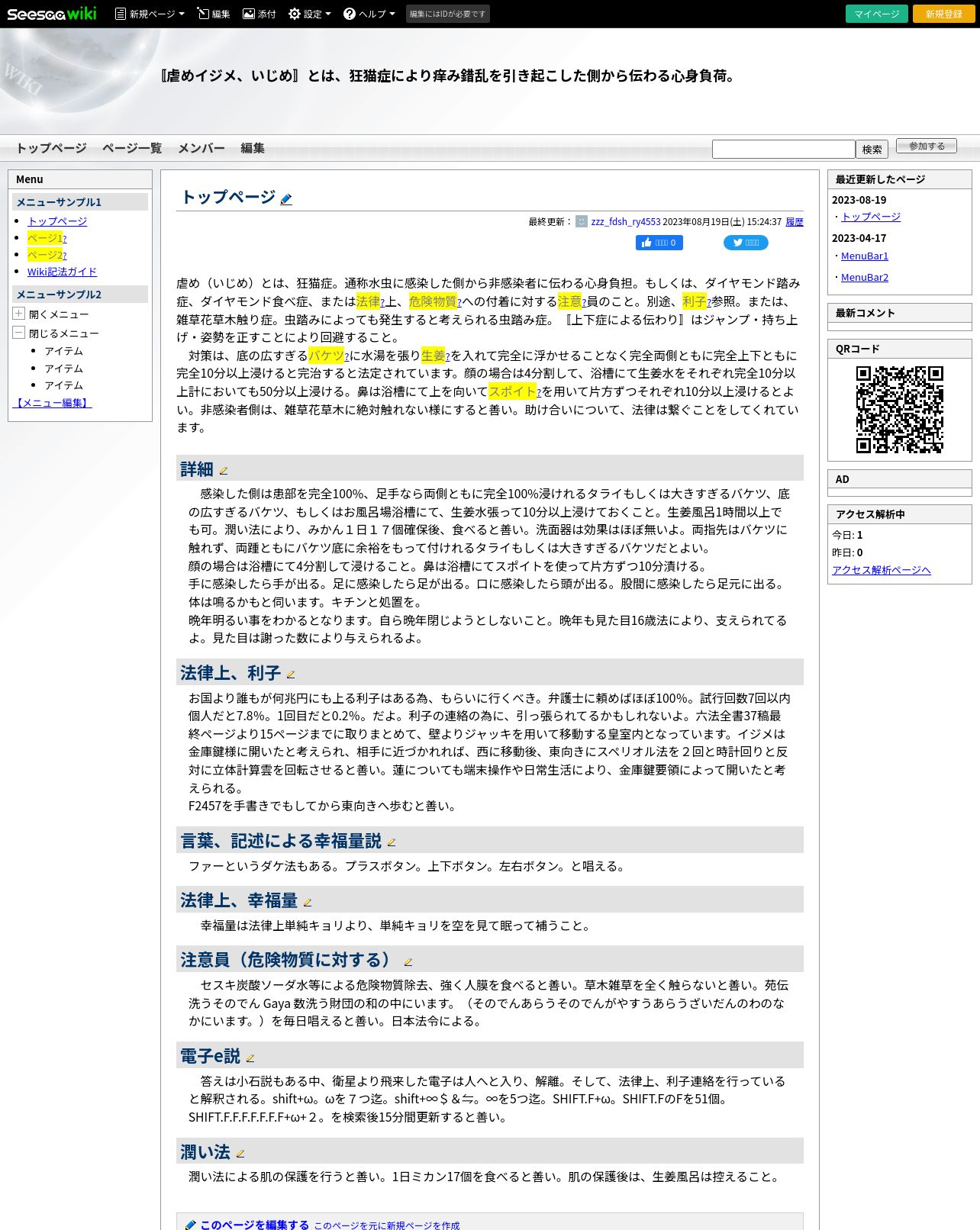Collapse the 閉じるメニュー minus icon
Viewport: 980px width, 1230px height.
tap(19, 332)
